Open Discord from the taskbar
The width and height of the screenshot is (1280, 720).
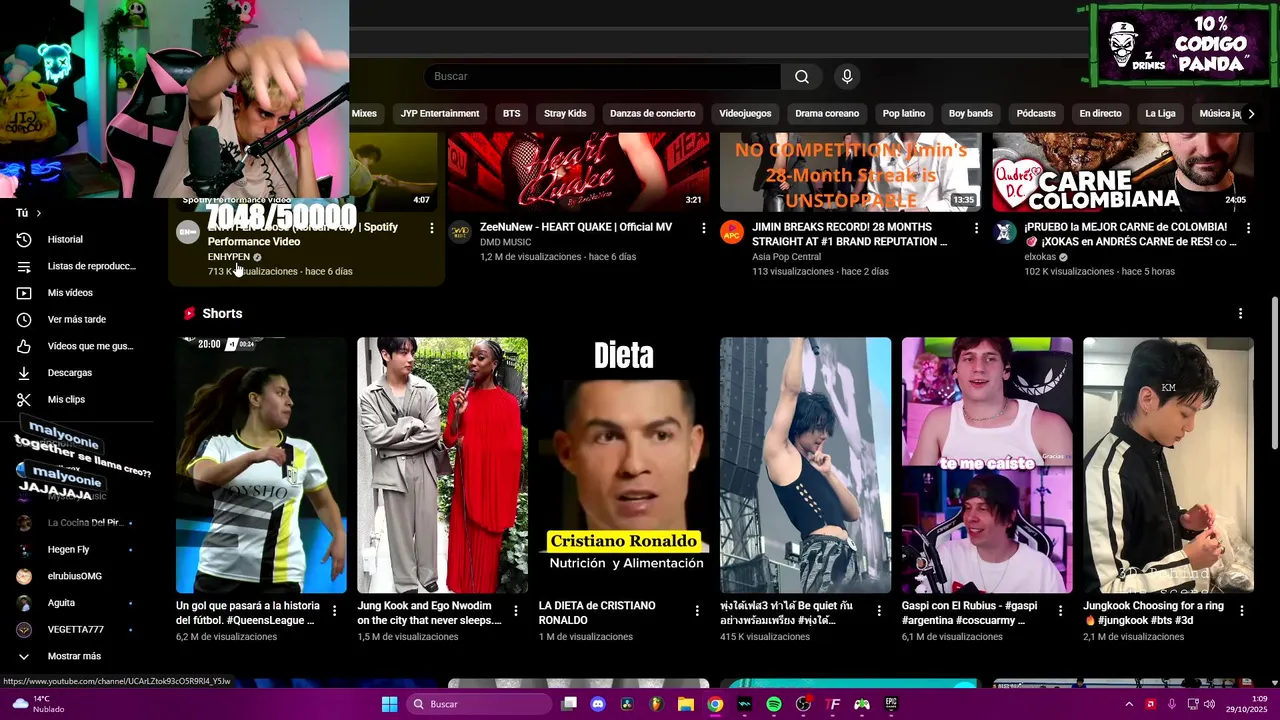pos(598,705)
